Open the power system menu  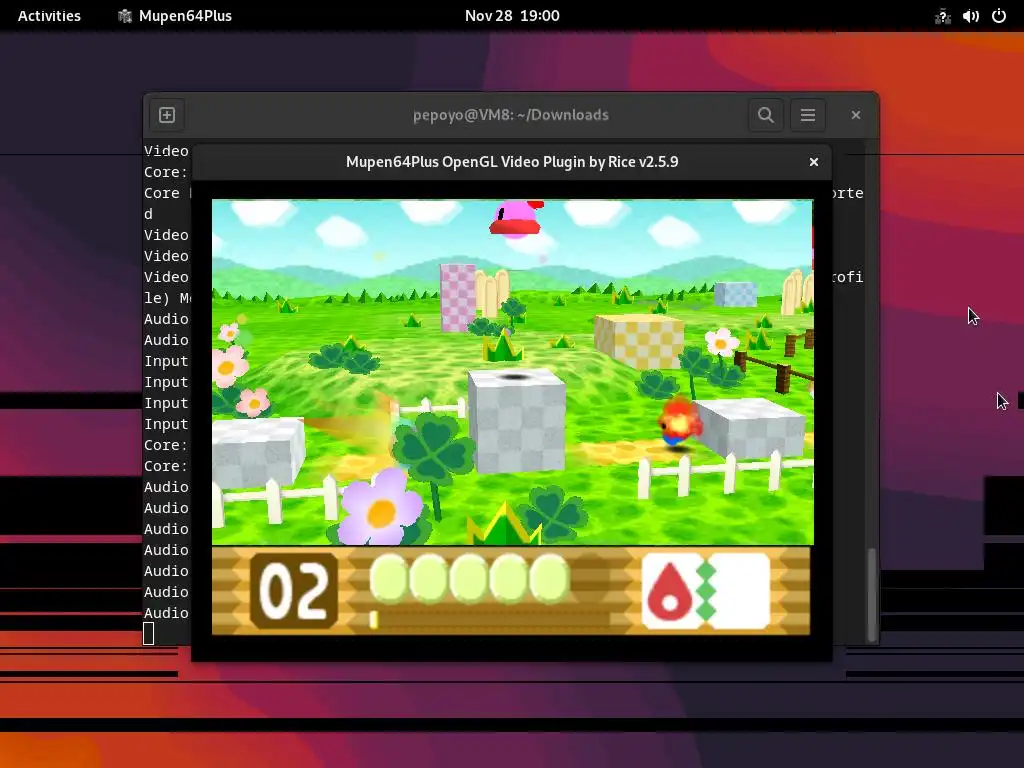(x=999, y=16)
